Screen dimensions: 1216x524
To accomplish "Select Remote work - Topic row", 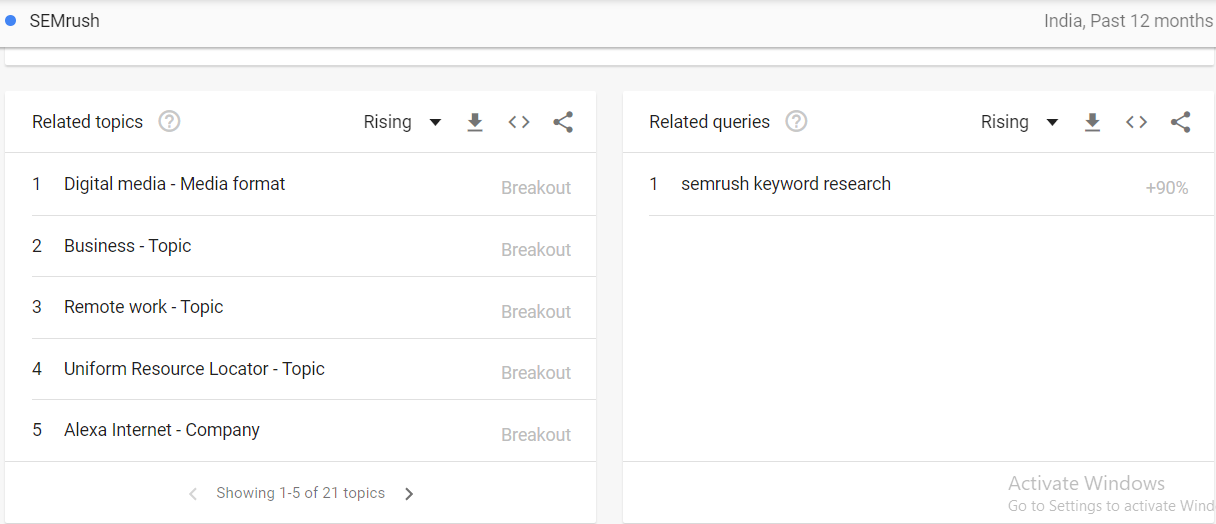I will click(x=144, y=307).
